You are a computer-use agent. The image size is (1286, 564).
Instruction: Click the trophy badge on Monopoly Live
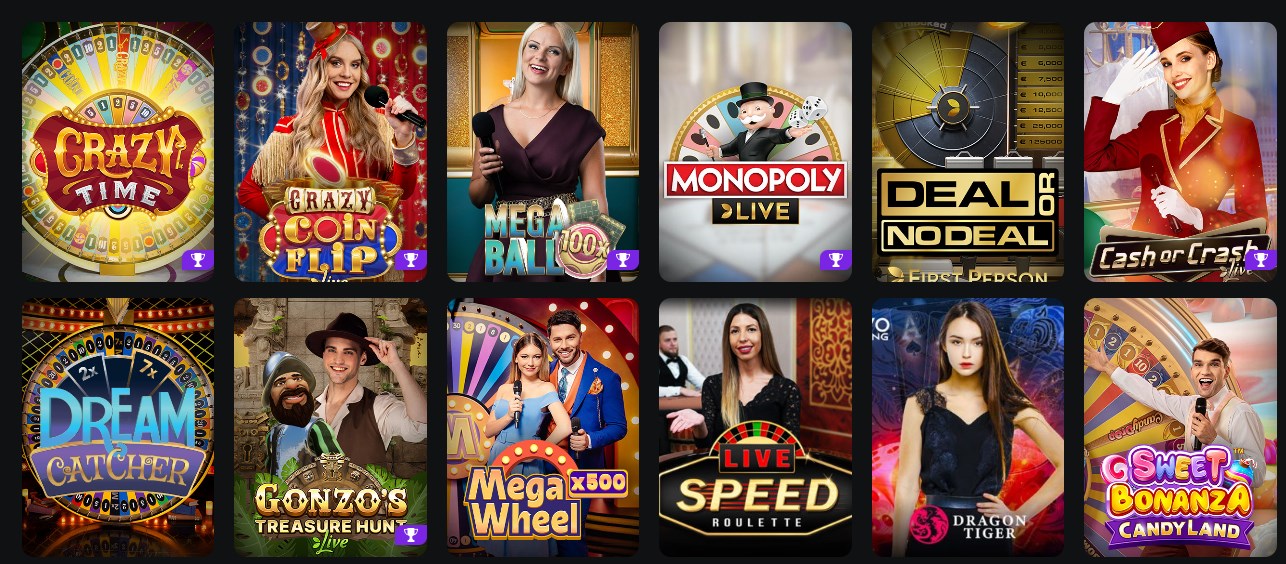836,260
